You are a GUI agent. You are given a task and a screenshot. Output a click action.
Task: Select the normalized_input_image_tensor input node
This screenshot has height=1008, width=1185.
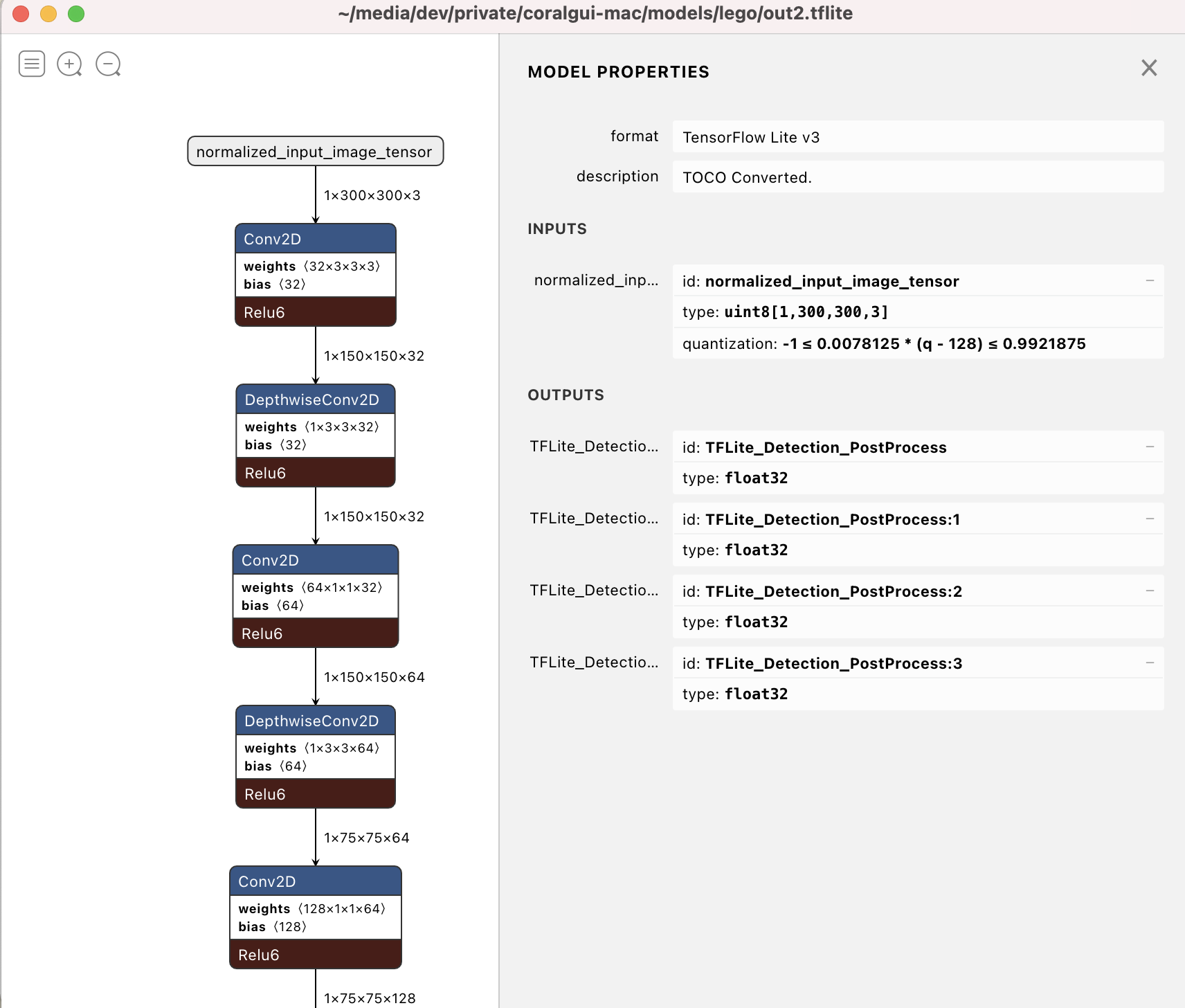coord(315,152)
